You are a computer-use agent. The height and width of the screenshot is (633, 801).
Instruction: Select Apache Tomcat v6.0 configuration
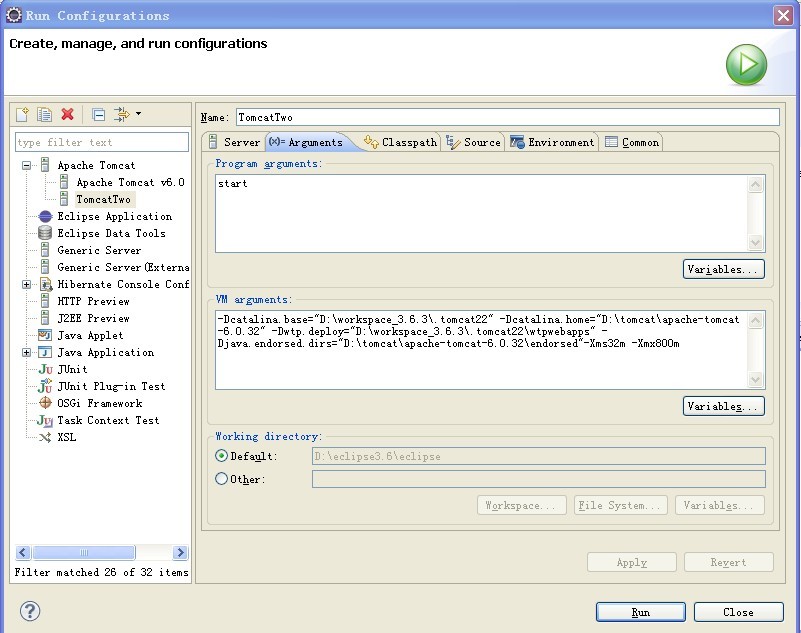click(x=130, y=182)
